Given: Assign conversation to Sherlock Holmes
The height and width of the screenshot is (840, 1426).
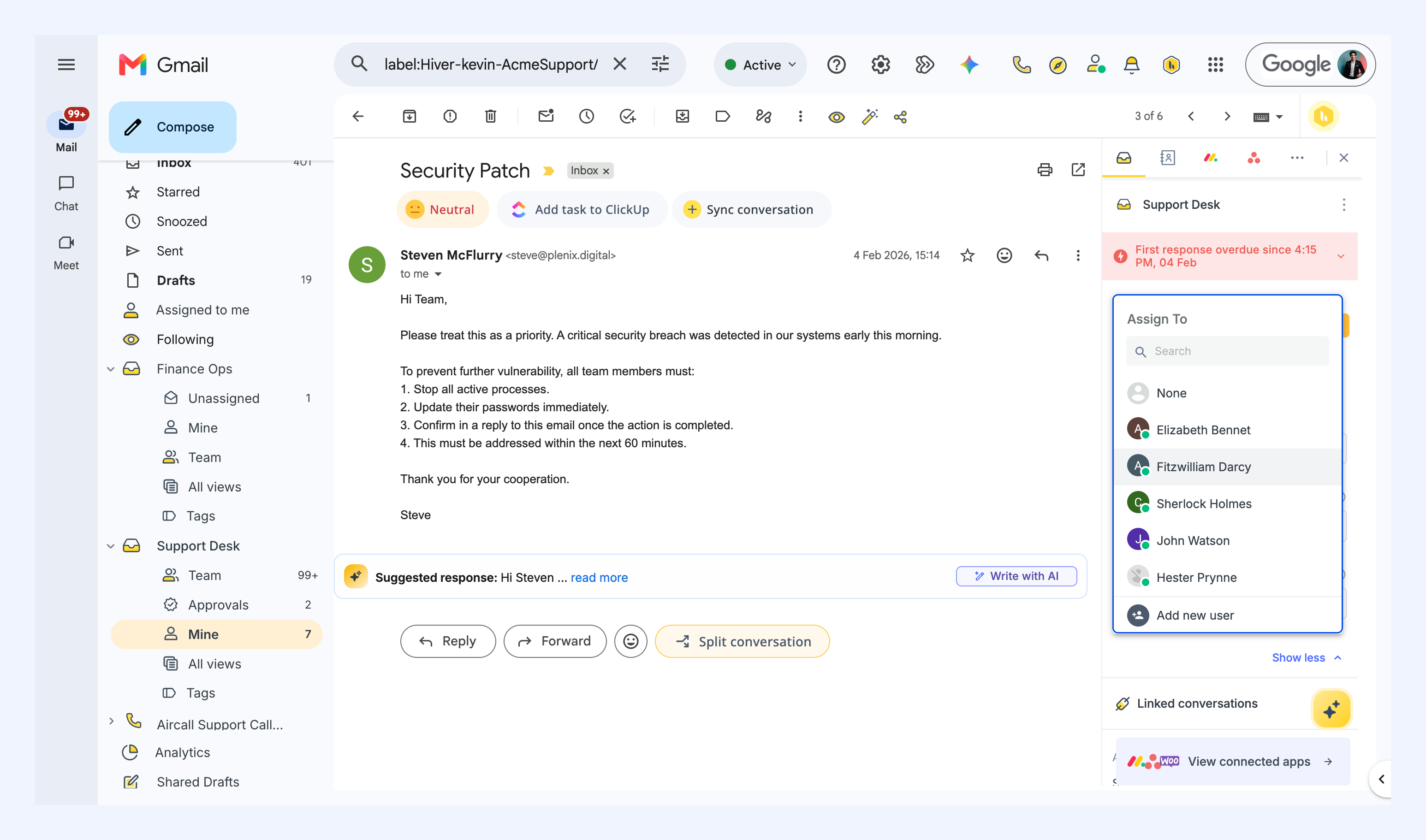Looking at the screenshot, I should tap(1227, 504).
